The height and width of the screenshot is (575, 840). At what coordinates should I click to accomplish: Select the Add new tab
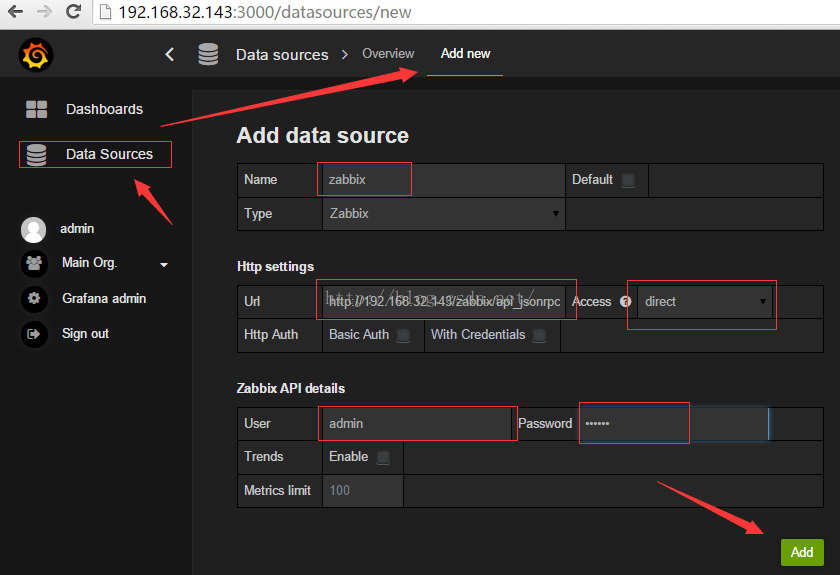click(465, 54)
